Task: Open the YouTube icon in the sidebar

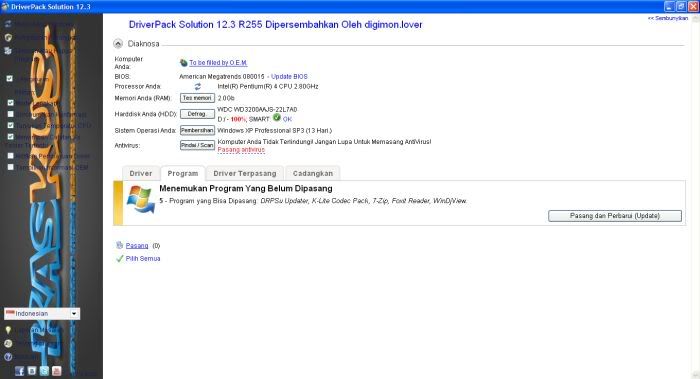Action: pyautogui.click(x=57, y=371)
